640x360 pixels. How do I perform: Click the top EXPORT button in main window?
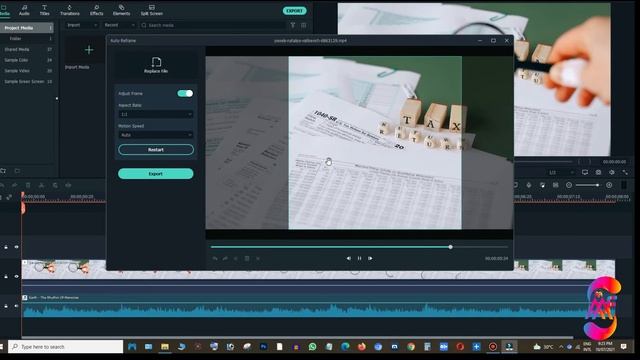click(294, 11)
